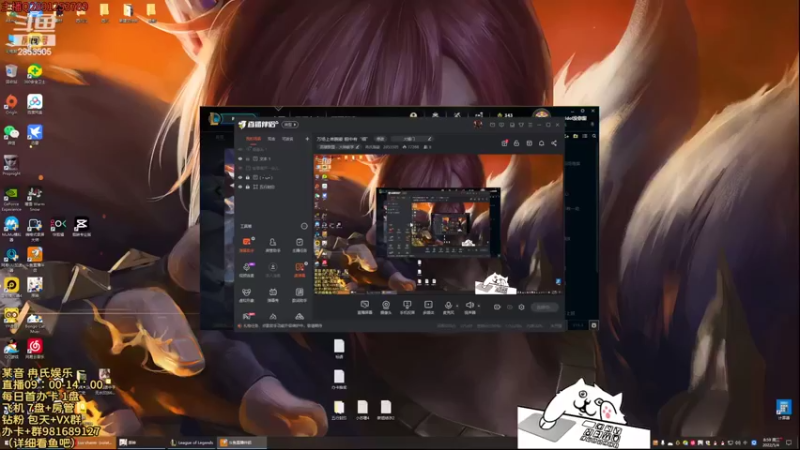Click the circle icon next to the toolbox label
The image size is (800, 450).
point(304,226)
